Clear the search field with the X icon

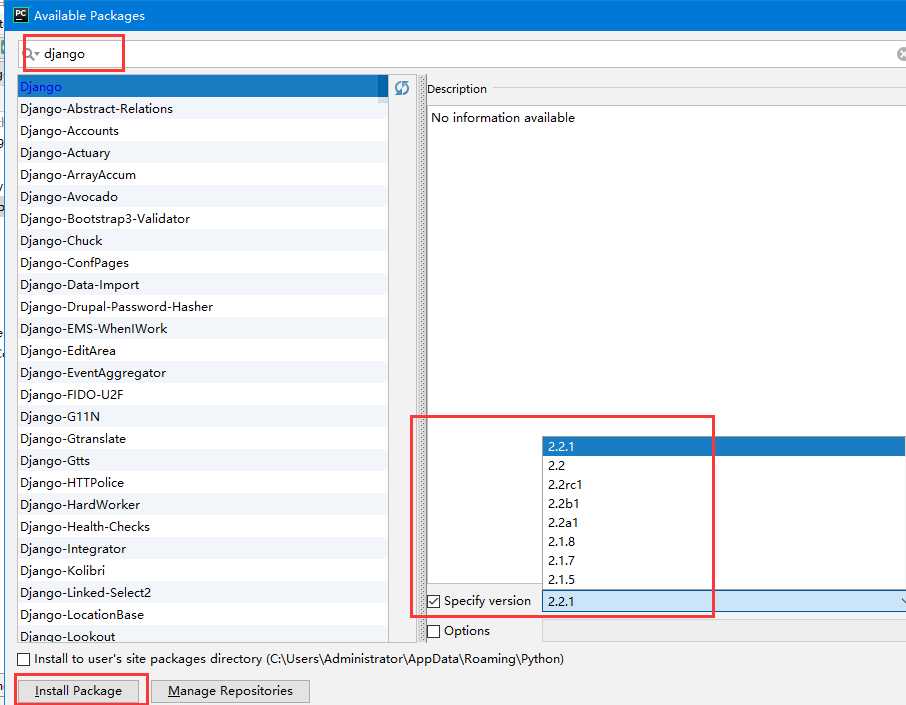(901, 54)
